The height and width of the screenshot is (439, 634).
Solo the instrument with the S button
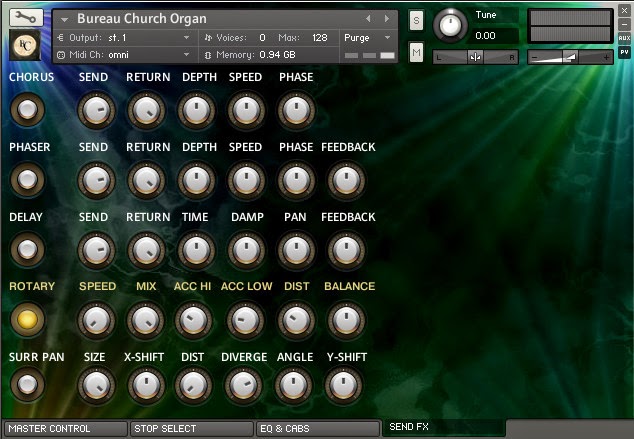[416, 20]
